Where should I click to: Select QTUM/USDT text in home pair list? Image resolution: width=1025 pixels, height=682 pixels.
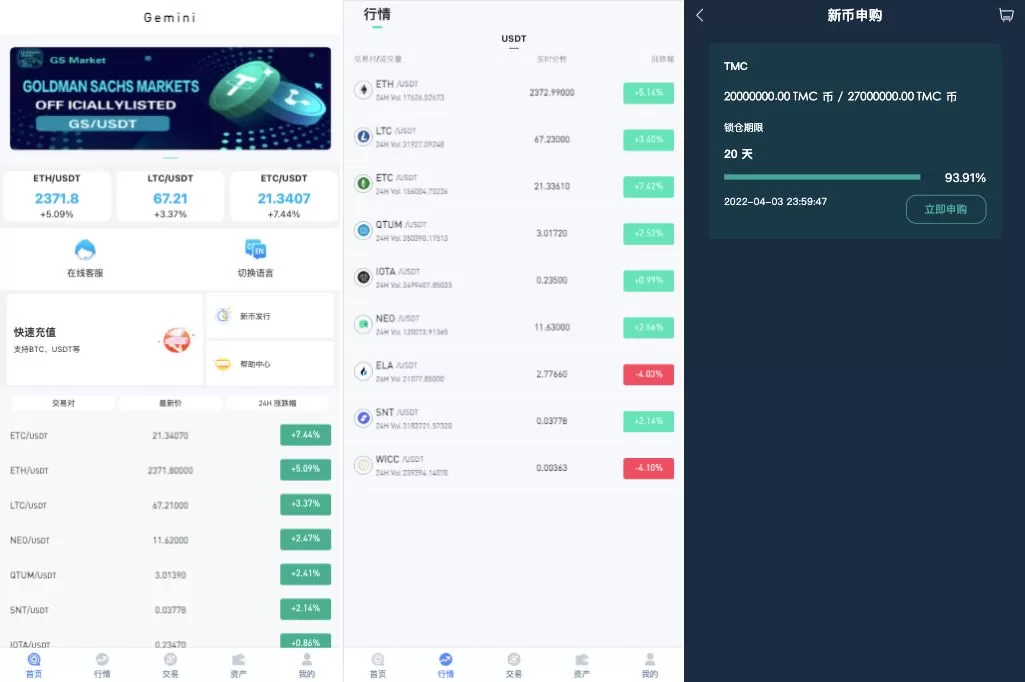click(x=33, y=575)
